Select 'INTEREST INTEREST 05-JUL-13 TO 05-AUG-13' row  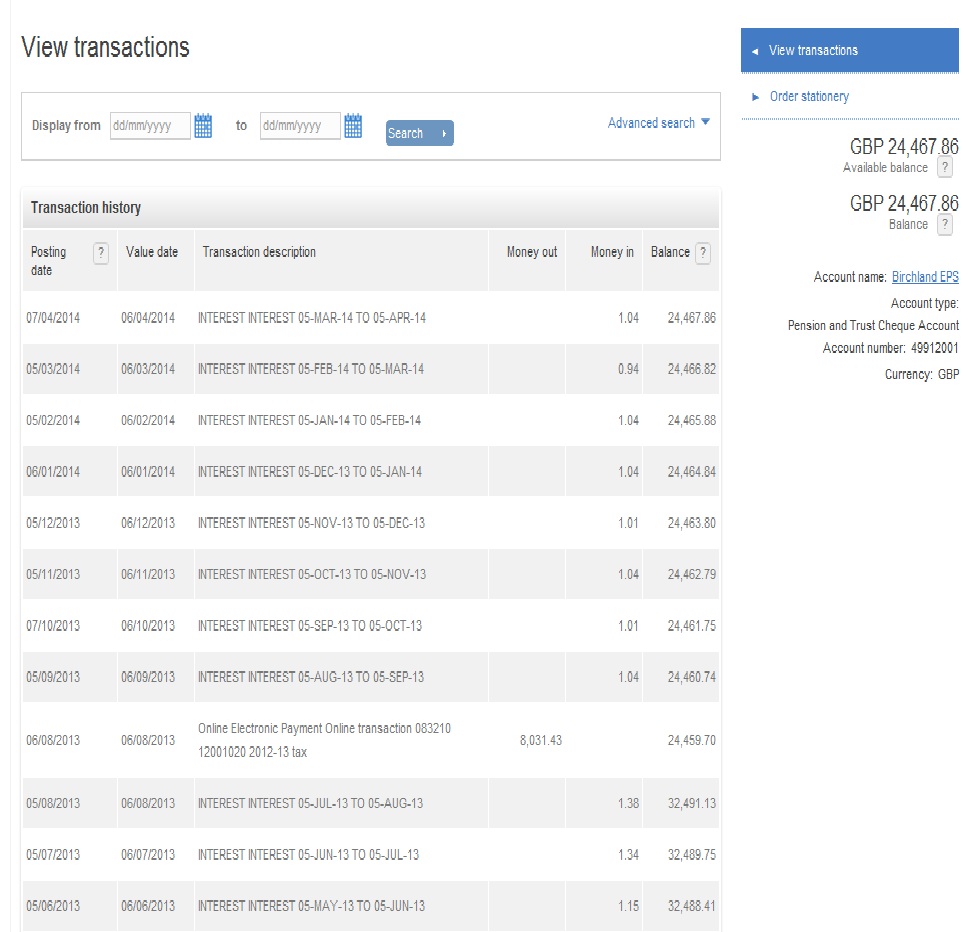[x=370, y=803]
